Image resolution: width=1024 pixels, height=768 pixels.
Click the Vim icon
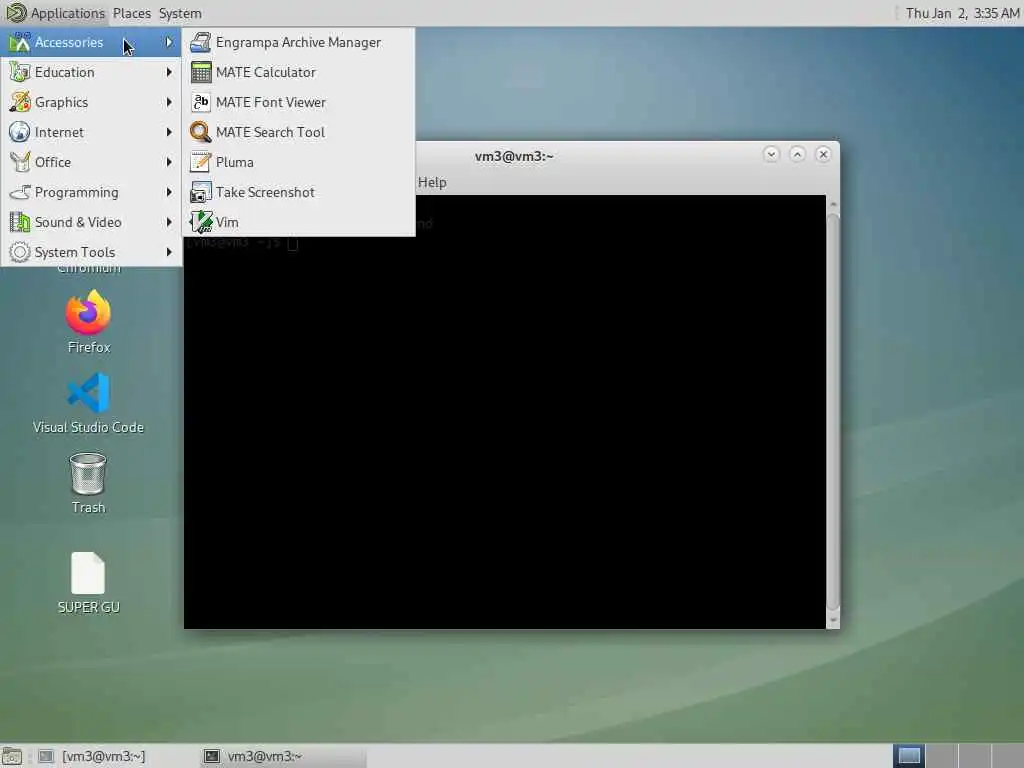(200, 223)
